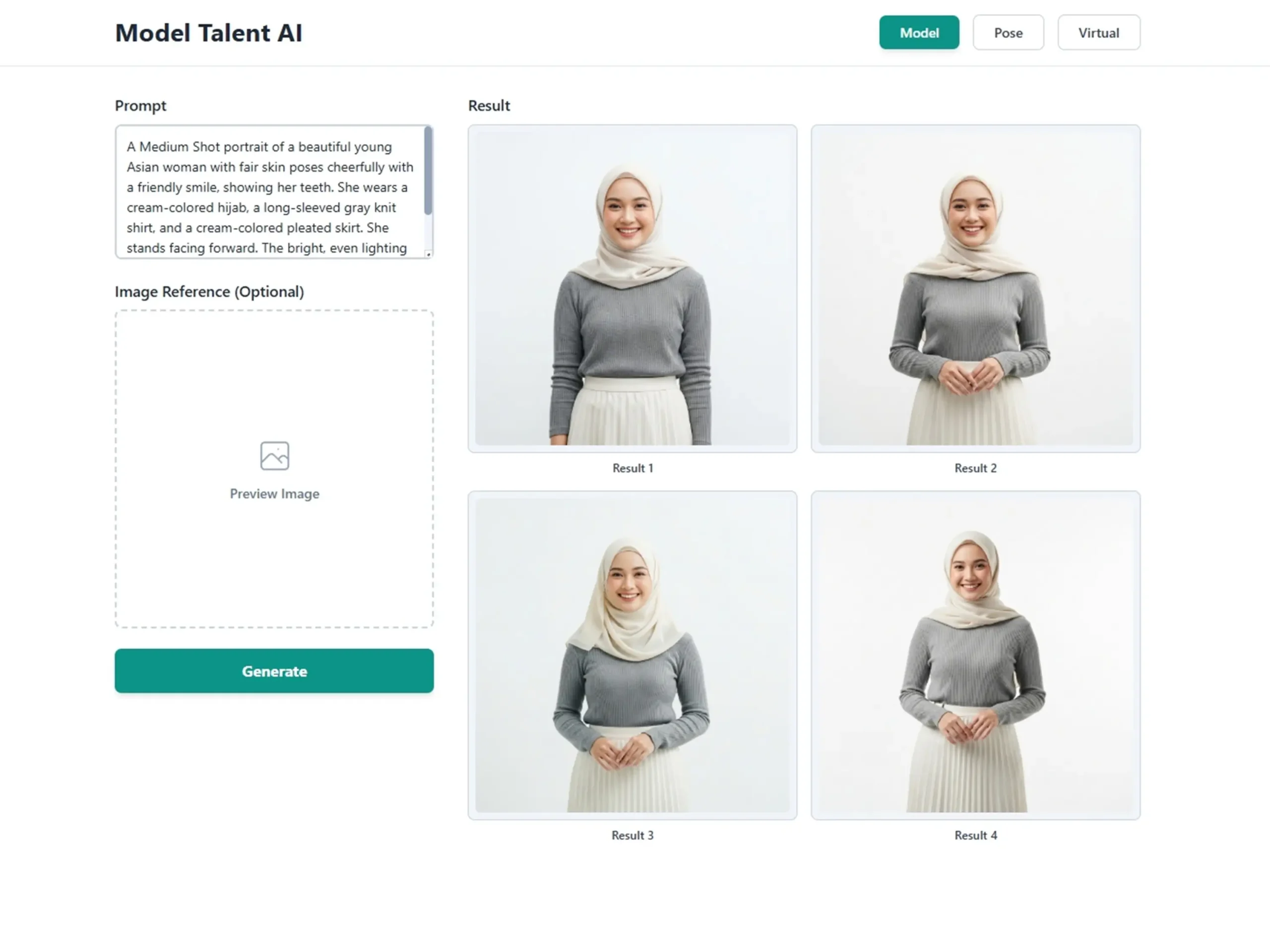1270x952 pixels.
Task: Click the Generate button
Action: pyautogui.click(x=274, y=671)
